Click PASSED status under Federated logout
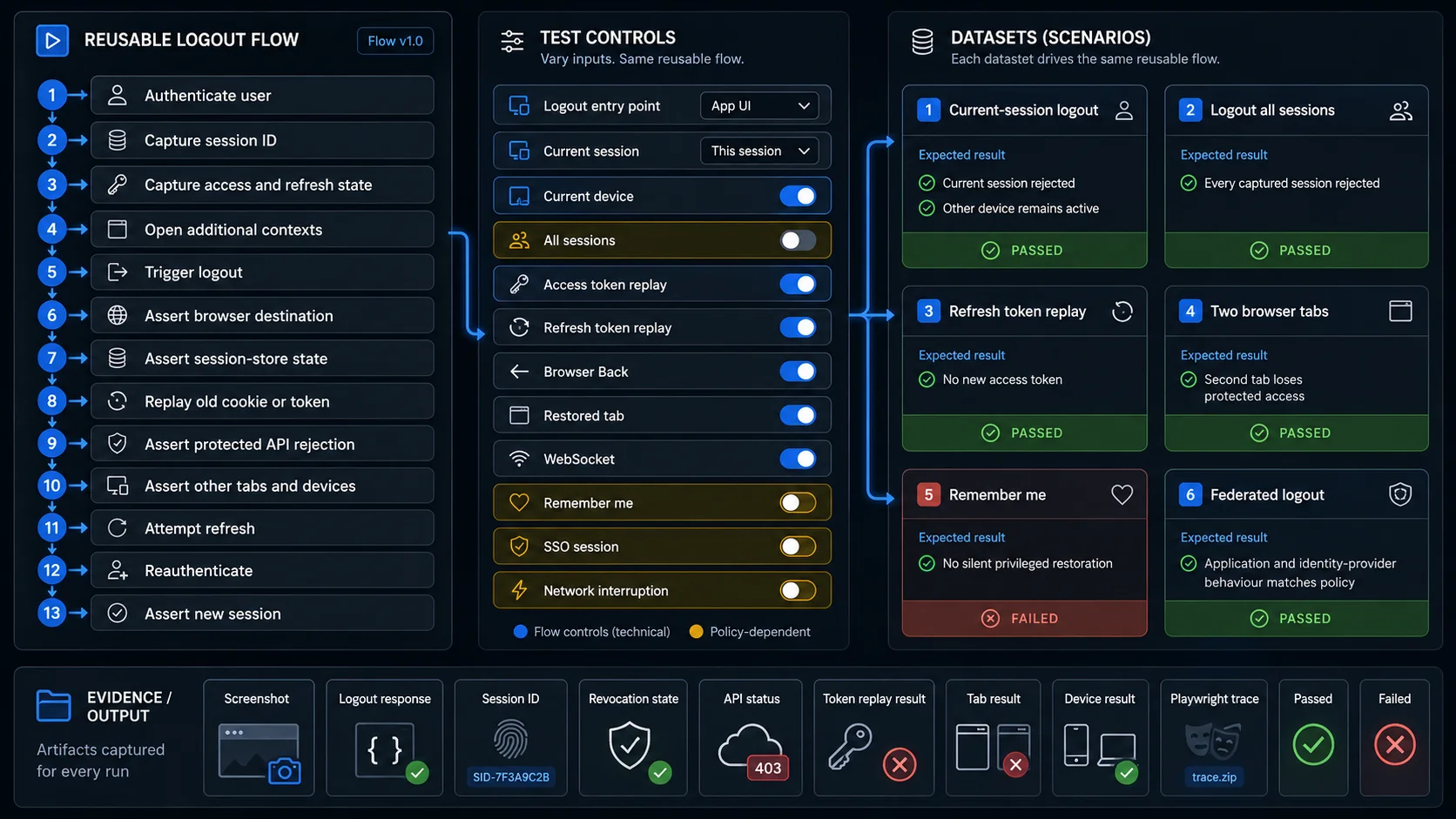This screenshot has height=819, width=1456. pyautogui.click(x=1297, y=619)
